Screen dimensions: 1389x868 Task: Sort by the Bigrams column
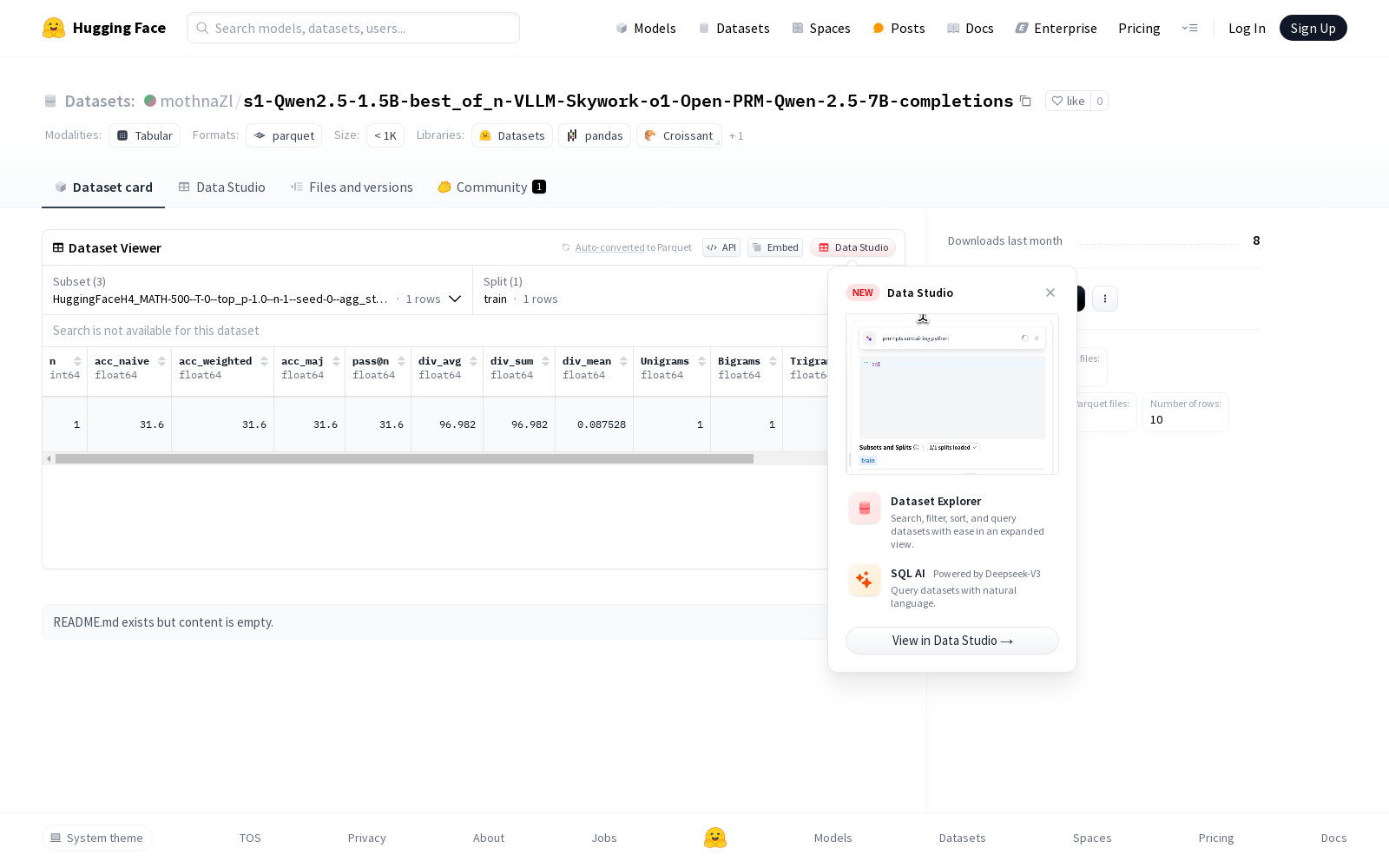(x=773, y=361)
